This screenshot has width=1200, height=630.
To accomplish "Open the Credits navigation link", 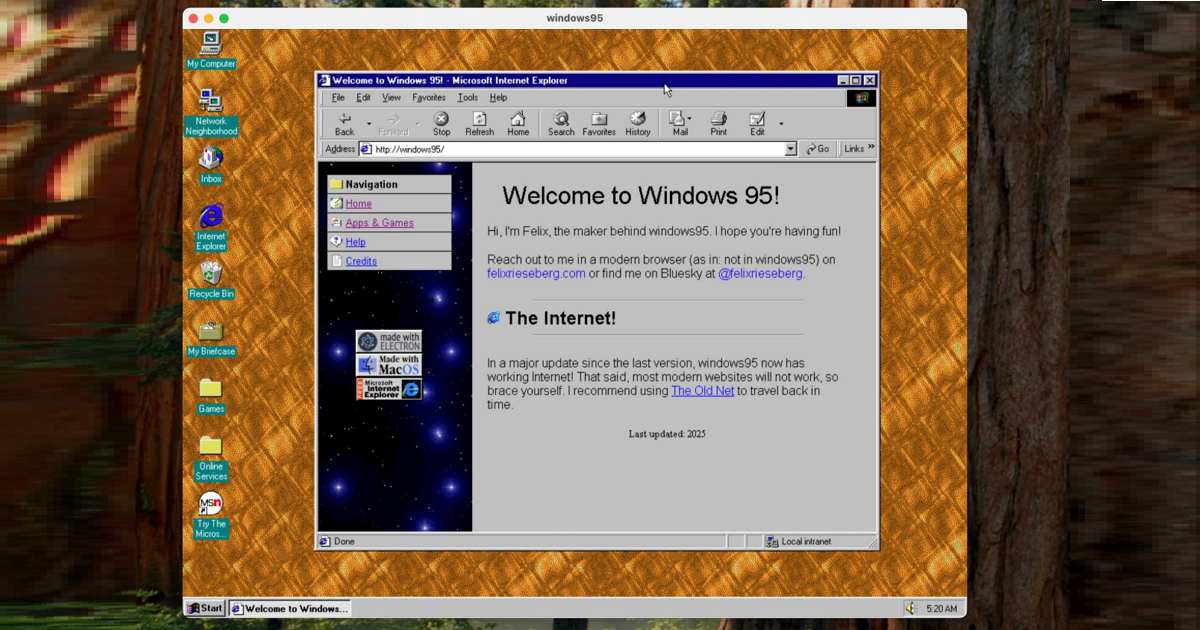I will (361, 261).
